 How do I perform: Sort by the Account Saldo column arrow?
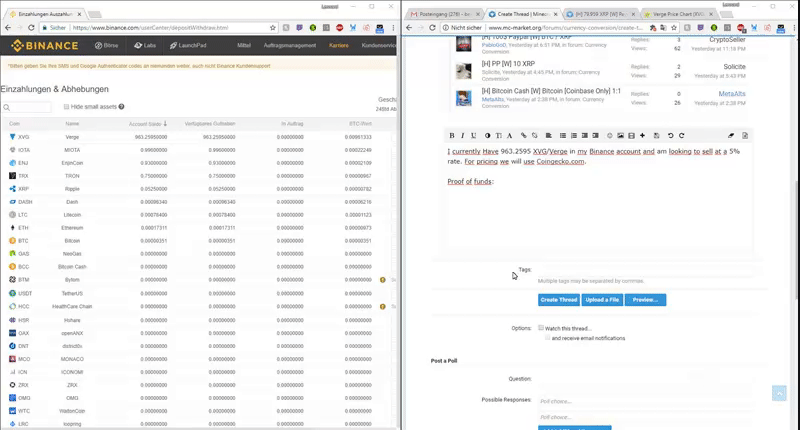click(165, 123)
